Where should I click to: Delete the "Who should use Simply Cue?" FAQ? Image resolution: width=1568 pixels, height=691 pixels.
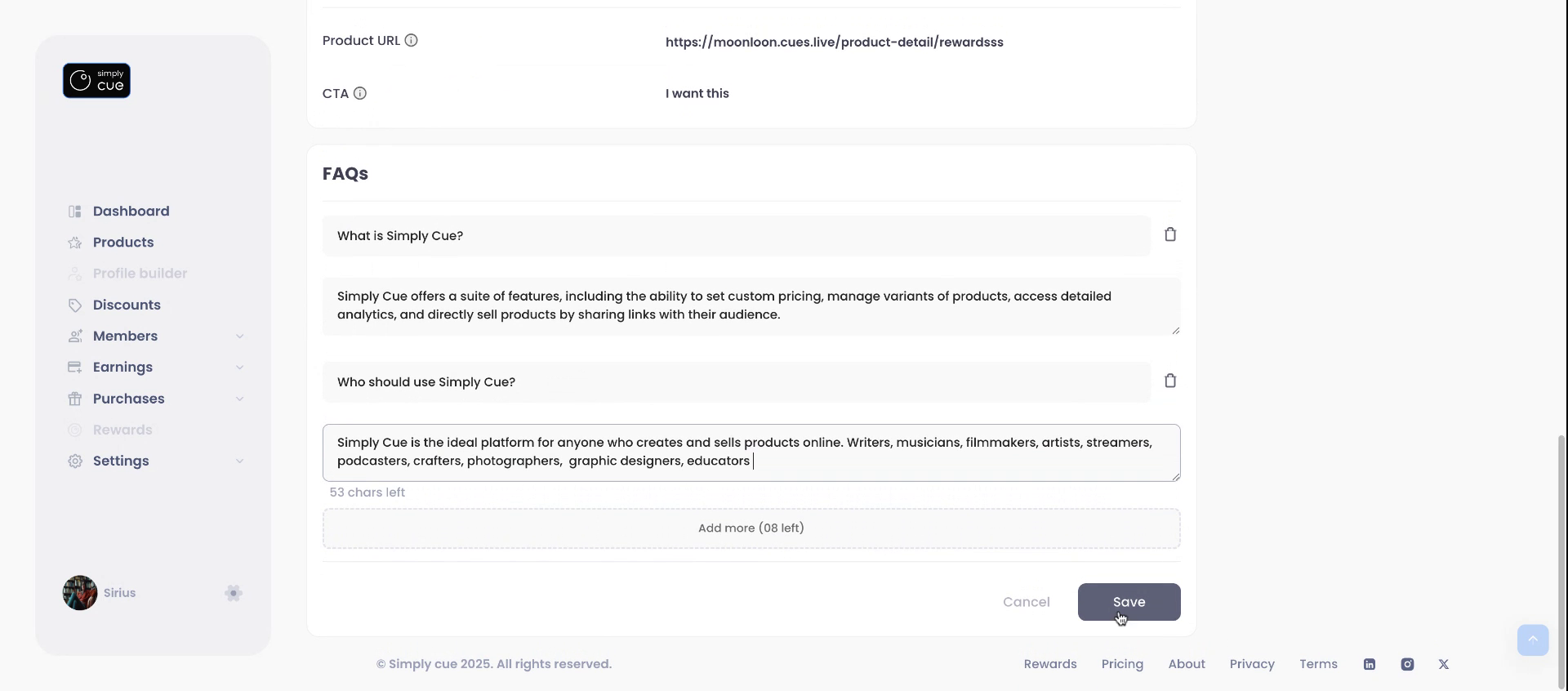click(x=1170, y=381)
